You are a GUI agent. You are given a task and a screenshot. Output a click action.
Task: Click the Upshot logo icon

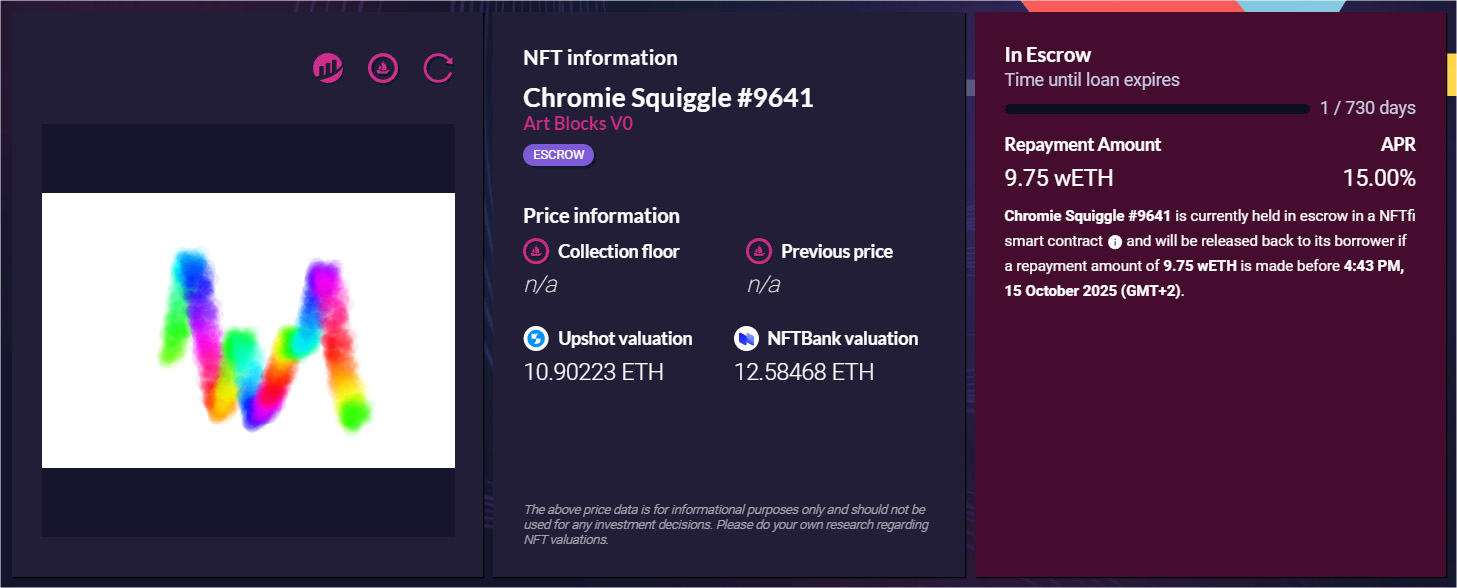tap(536, 339)
